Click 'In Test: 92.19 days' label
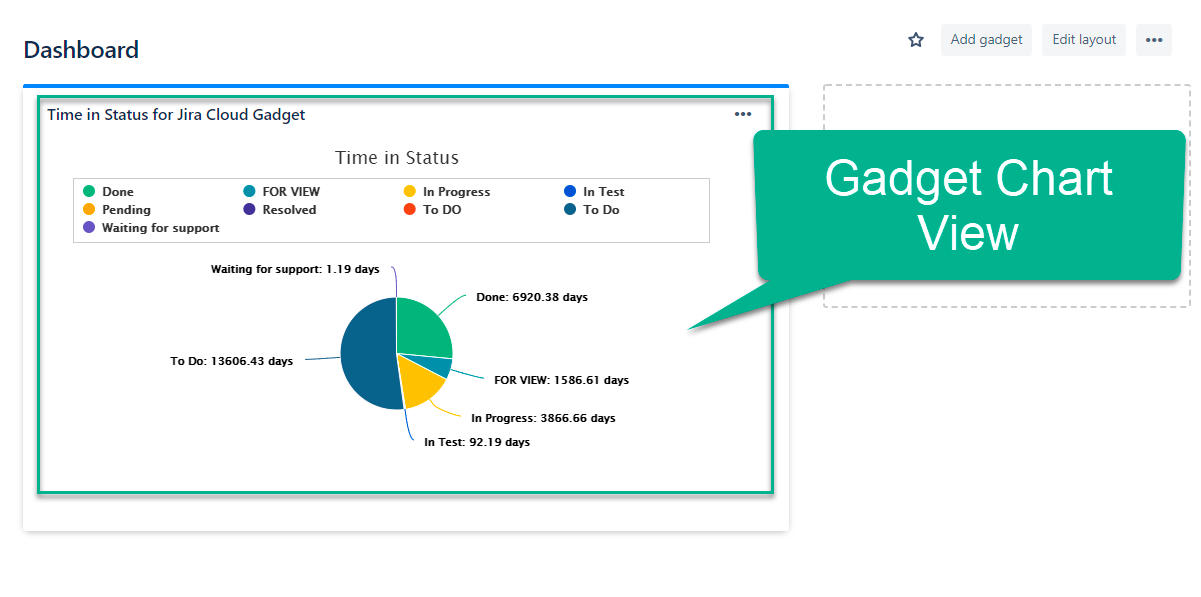The height and width of the screenshot is (597, 1201). [x=477, y=442]
